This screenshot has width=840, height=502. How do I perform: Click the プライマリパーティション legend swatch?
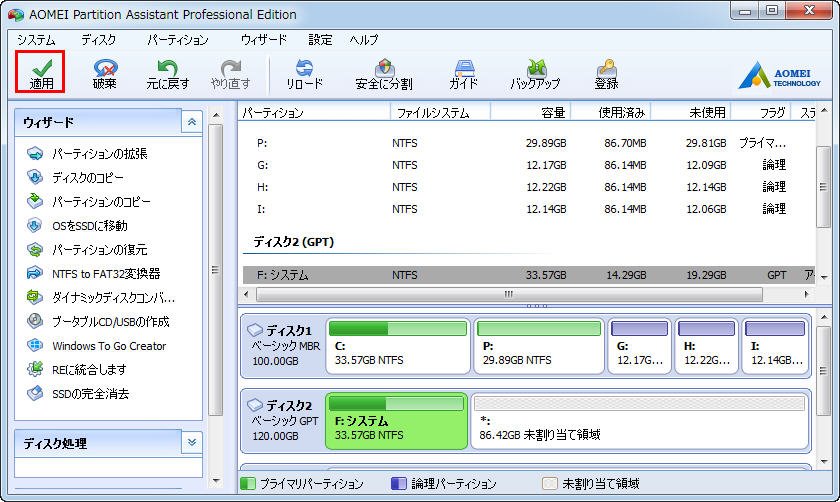pos(248,483)
